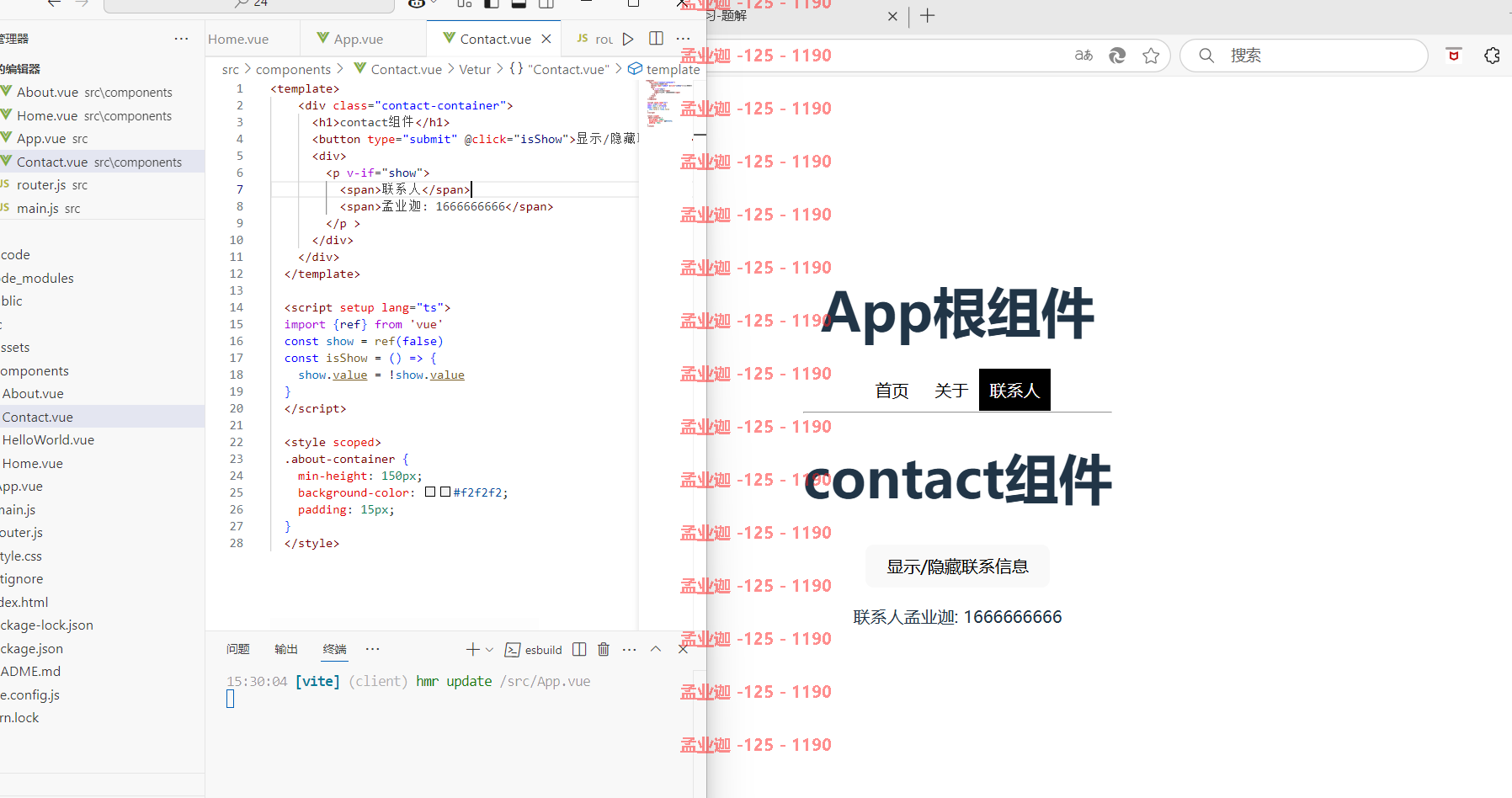Viewport: 1512px width, 798px height.
Task: Switch to the router JS editor tab
Action: coord(595,39)
